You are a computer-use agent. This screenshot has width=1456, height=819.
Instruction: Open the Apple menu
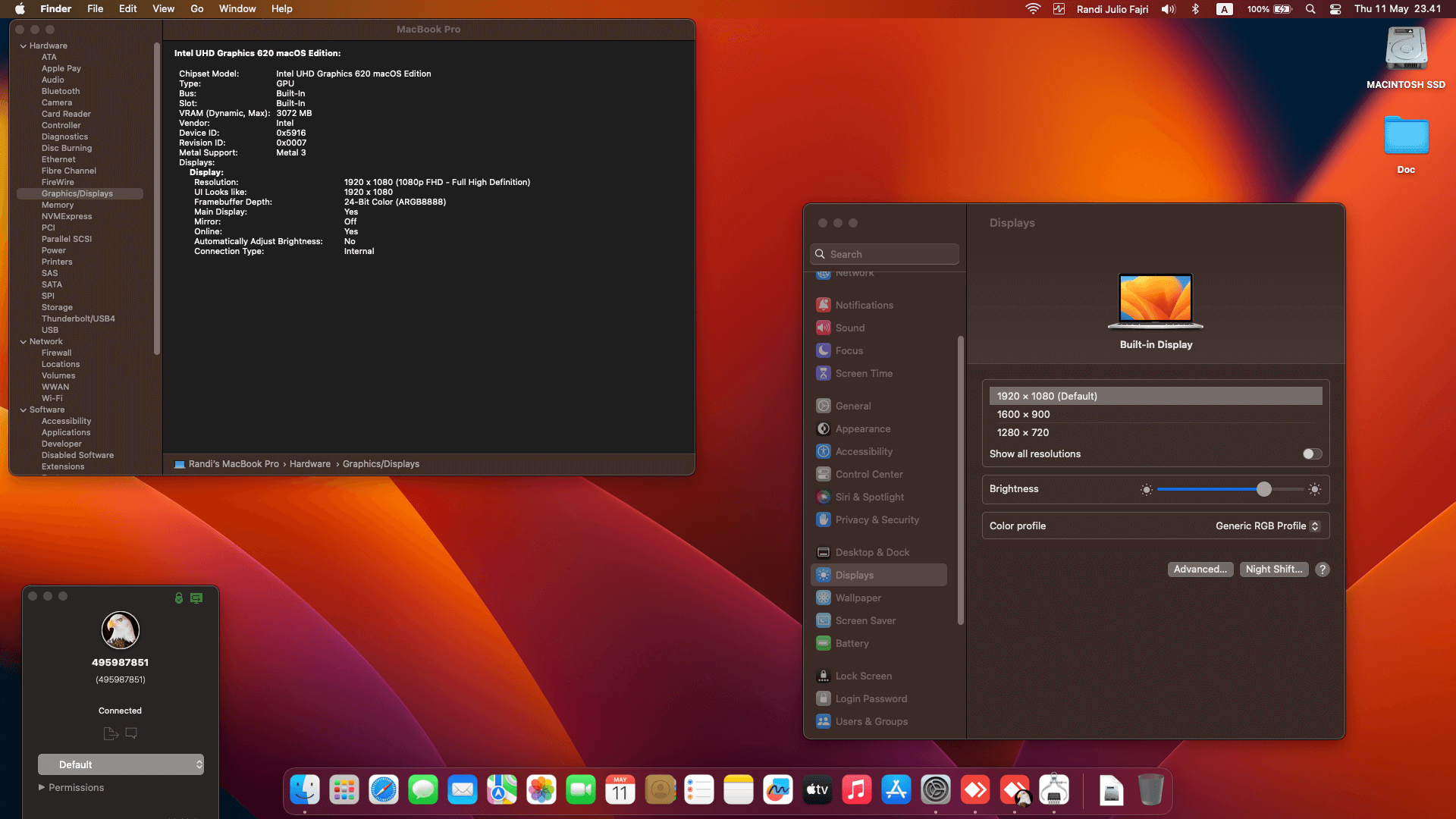pos(20,9)
